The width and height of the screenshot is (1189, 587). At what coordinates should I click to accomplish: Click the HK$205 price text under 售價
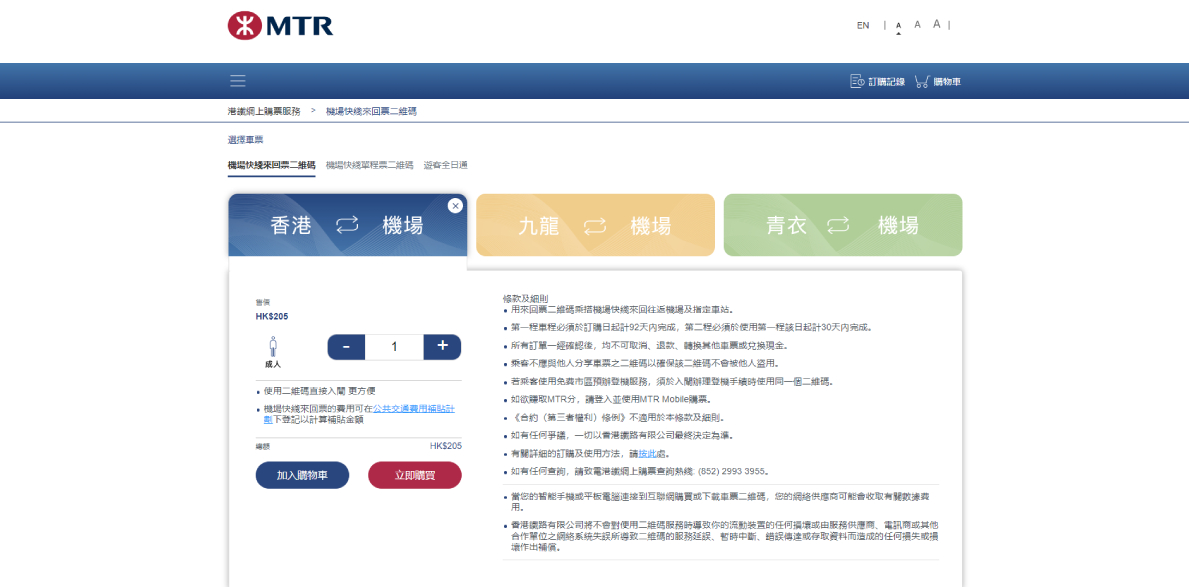click(271, 316)
